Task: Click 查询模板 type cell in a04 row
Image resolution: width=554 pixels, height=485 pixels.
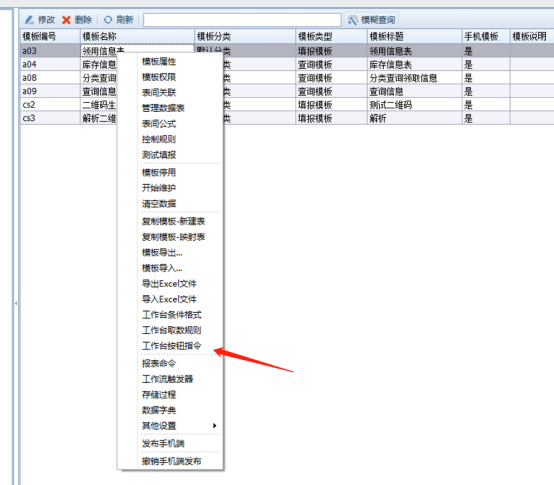Action: point(331,65)
